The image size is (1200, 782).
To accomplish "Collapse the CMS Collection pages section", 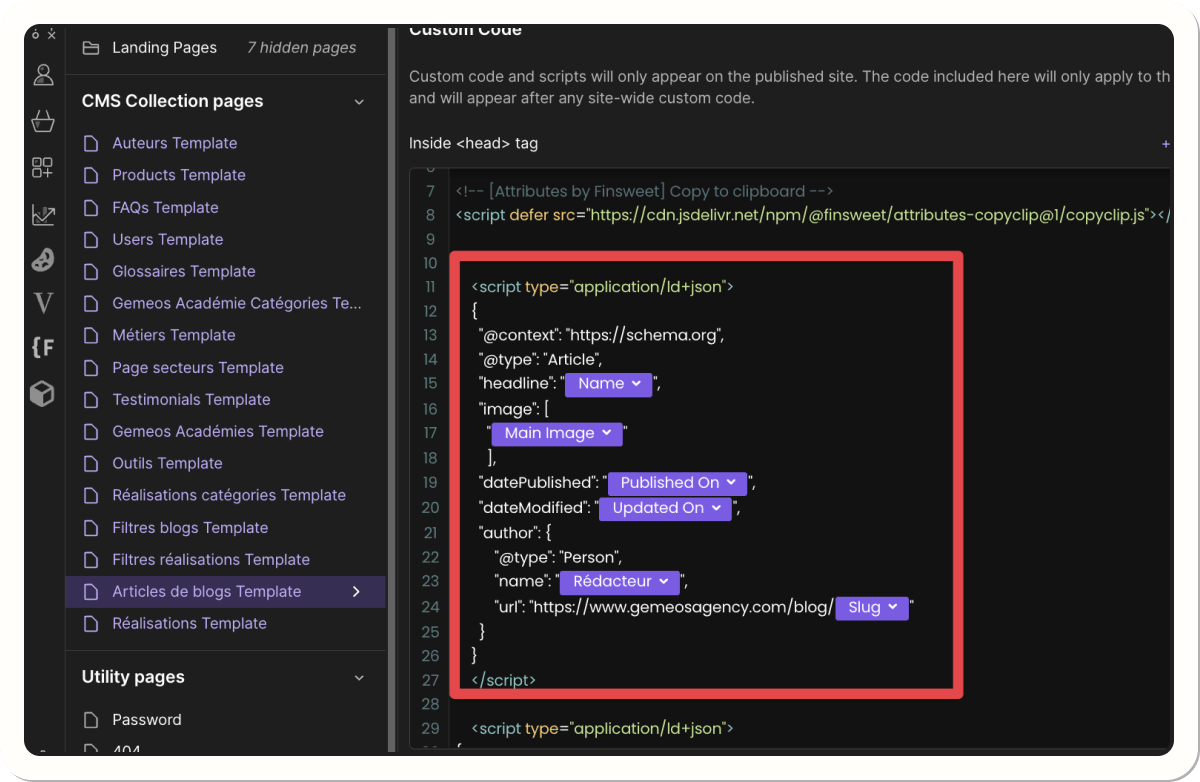I will 359,101.
